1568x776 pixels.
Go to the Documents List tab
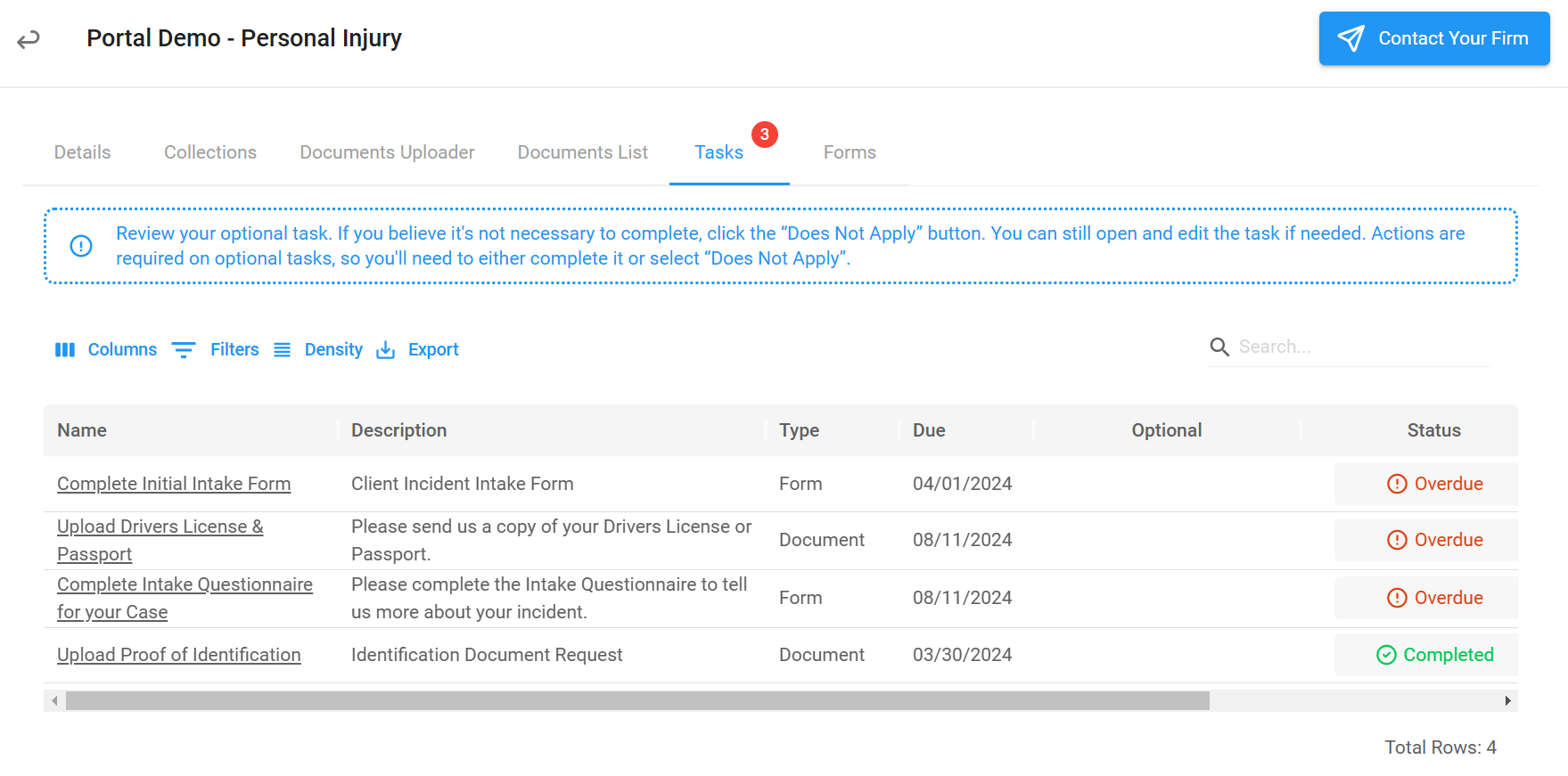[583, 152]
